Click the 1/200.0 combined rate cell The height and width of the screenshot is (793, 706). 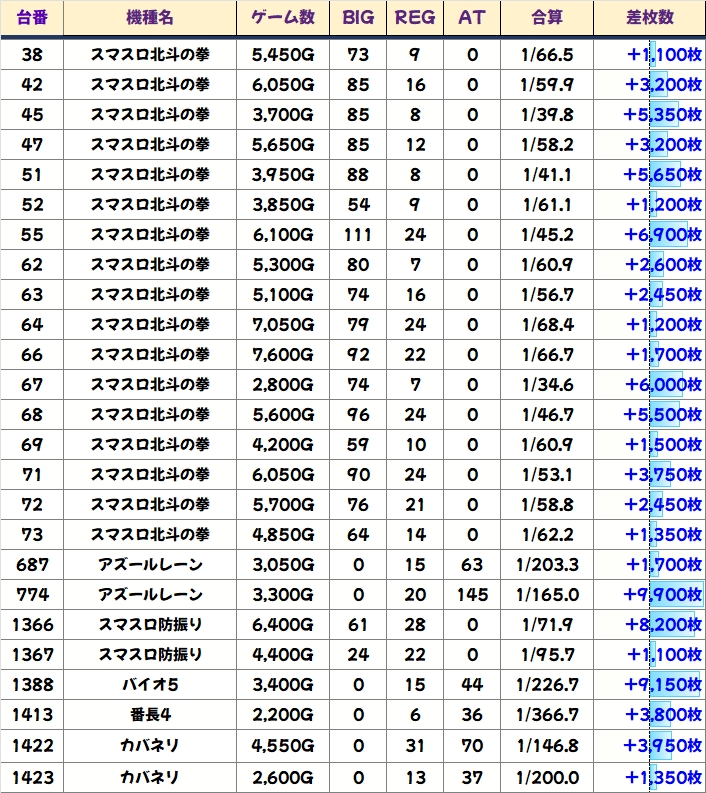[x=547, y=777]
